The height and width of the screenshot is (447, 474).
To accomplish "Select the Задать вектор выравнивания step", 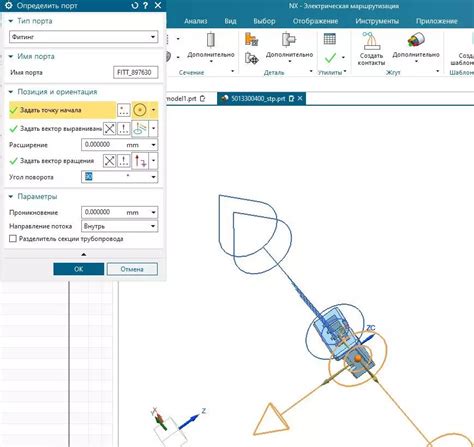I will (55, 129).
